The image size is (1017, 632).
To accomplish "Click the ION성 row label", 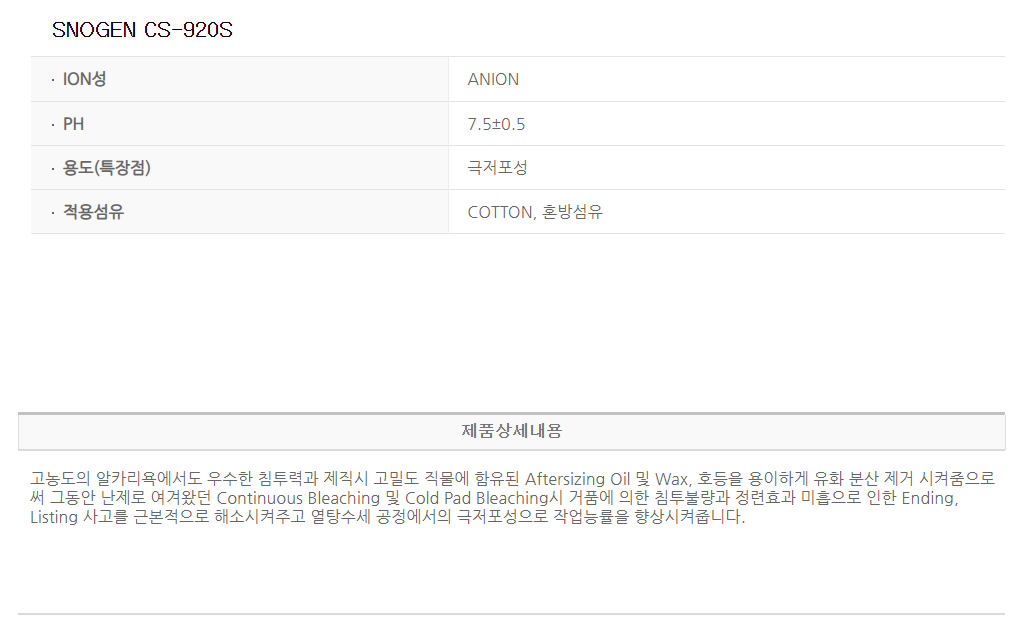I will click(84, 79).
